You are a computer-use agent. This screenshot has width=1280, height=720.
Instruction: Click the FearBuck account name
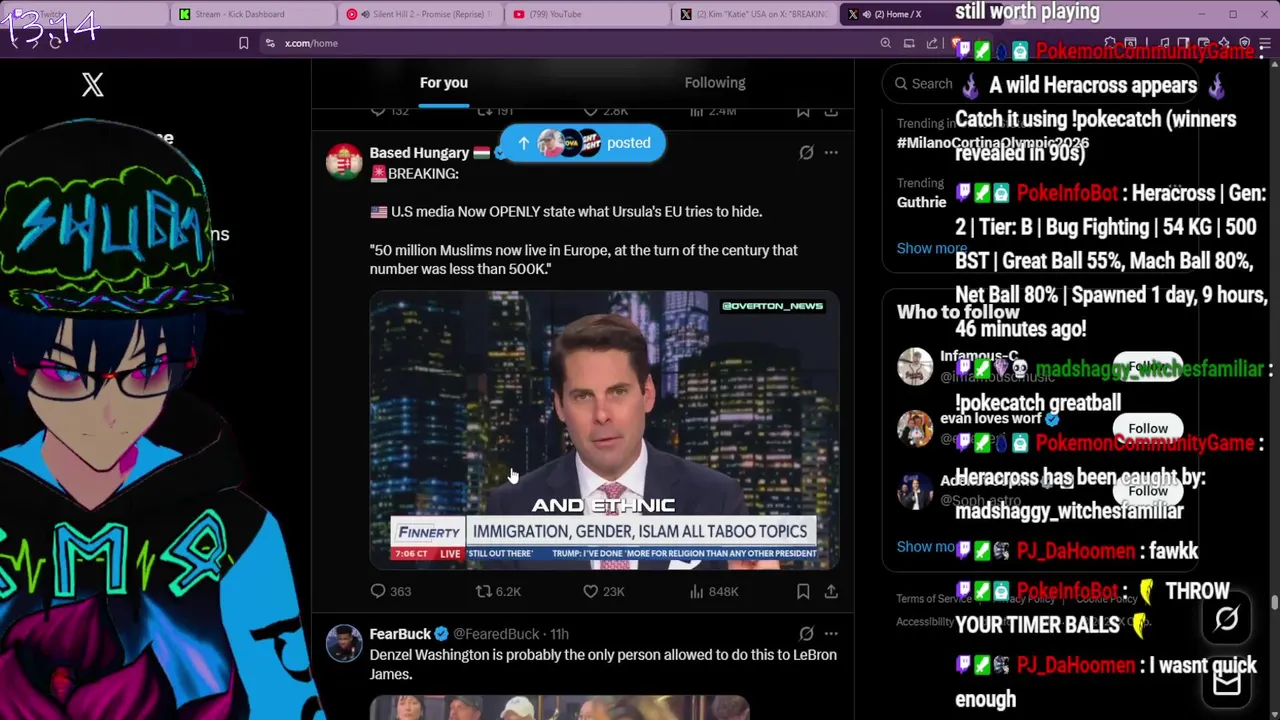[x=400, y=633]
